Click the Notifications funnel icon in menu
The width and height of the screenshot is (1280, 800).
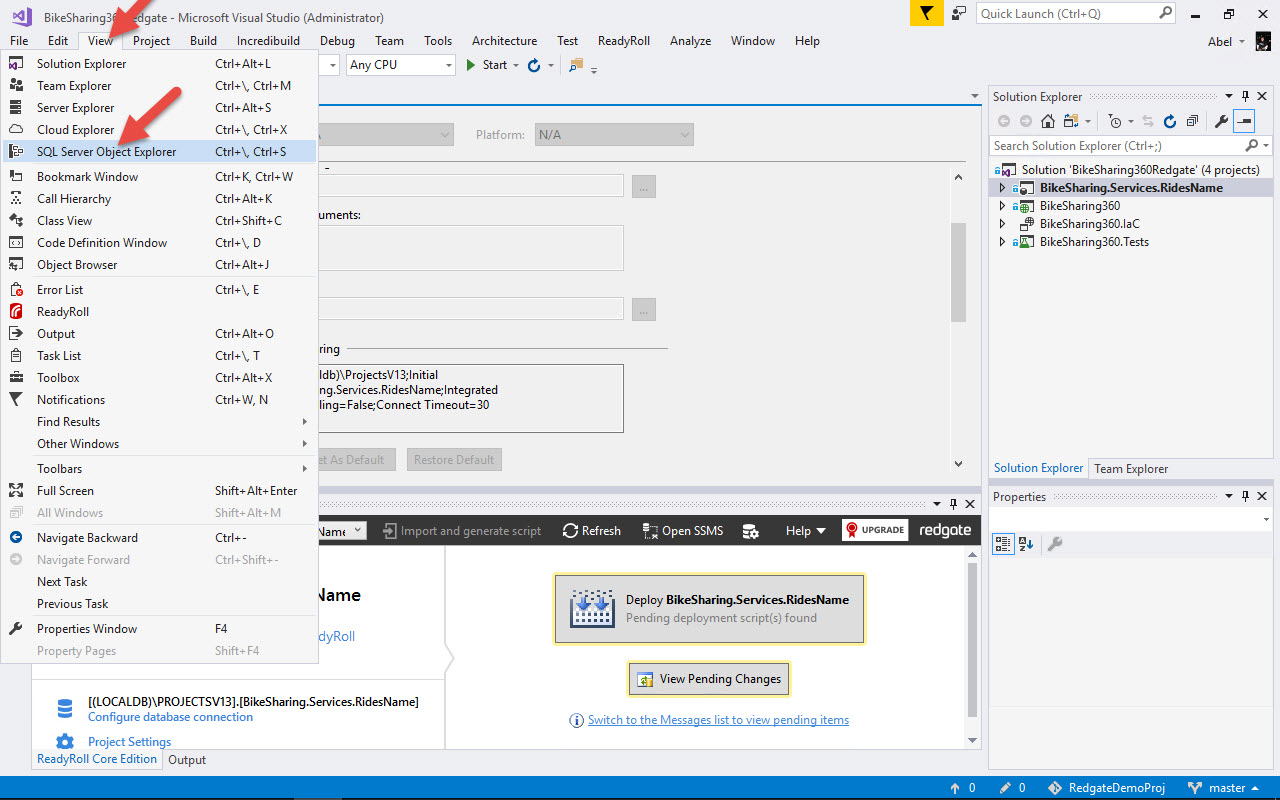(x=16, y=400)
